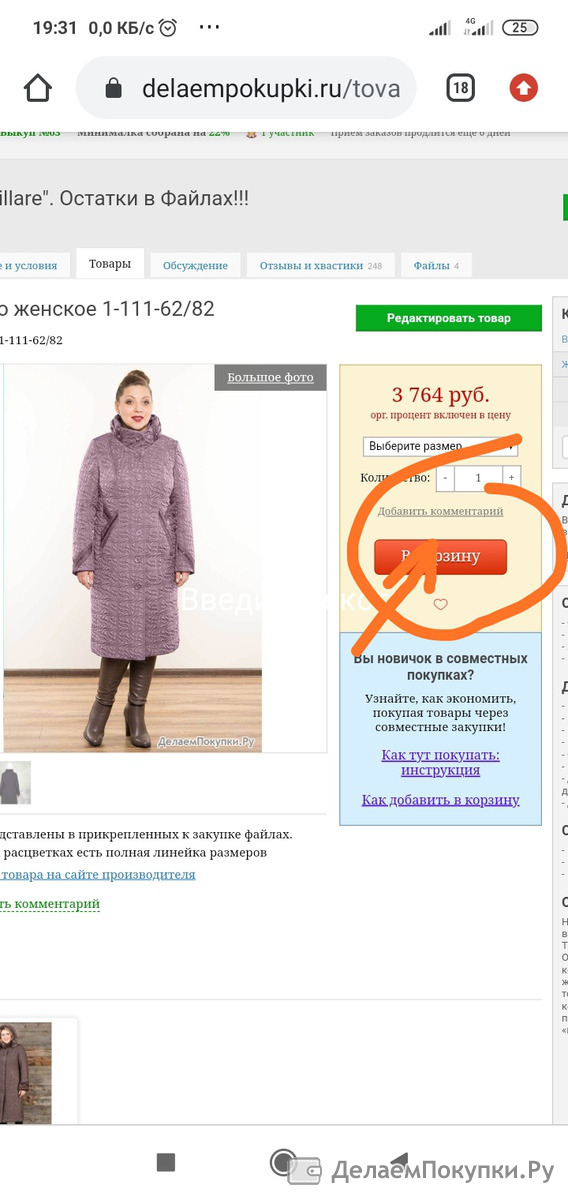Tap the browser home icon
568x1200 pixels.
coord(38,88)
